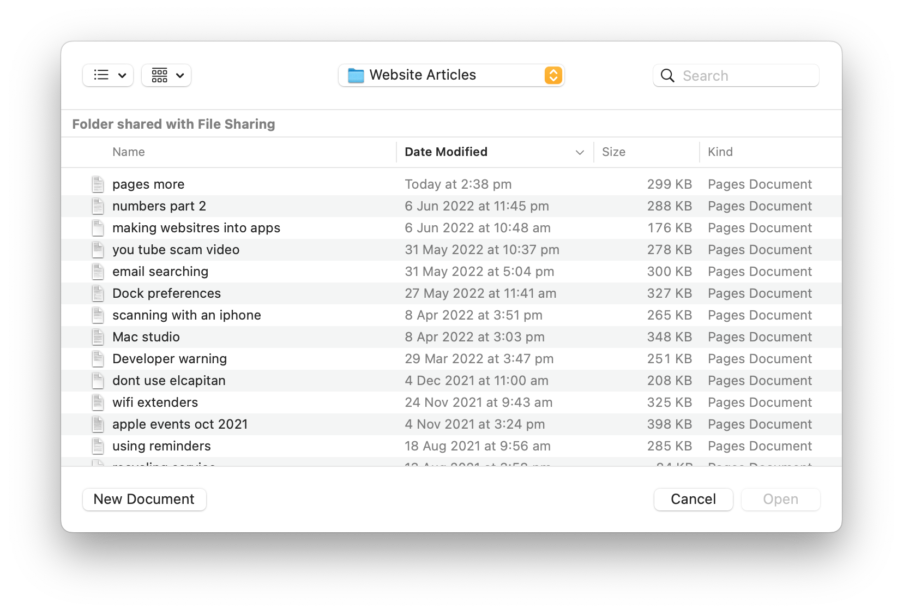
Task: Click the magnifier icon in the Search field
Action: click(x=667, y=75)
